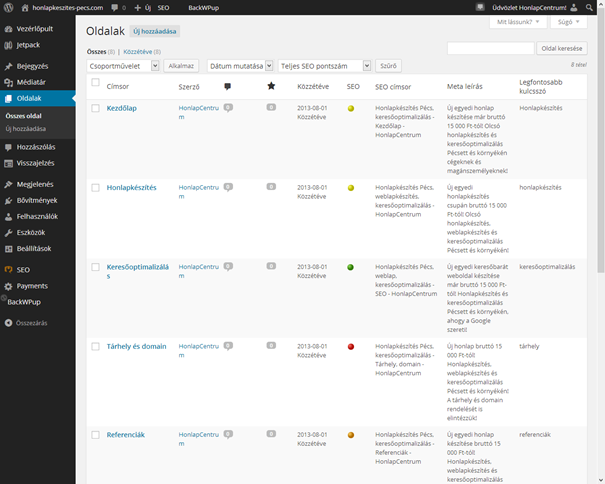Image resolution: width=605 pixels, height=484 pixels.
Task: Sort by star column header
Action: [271, 86]
